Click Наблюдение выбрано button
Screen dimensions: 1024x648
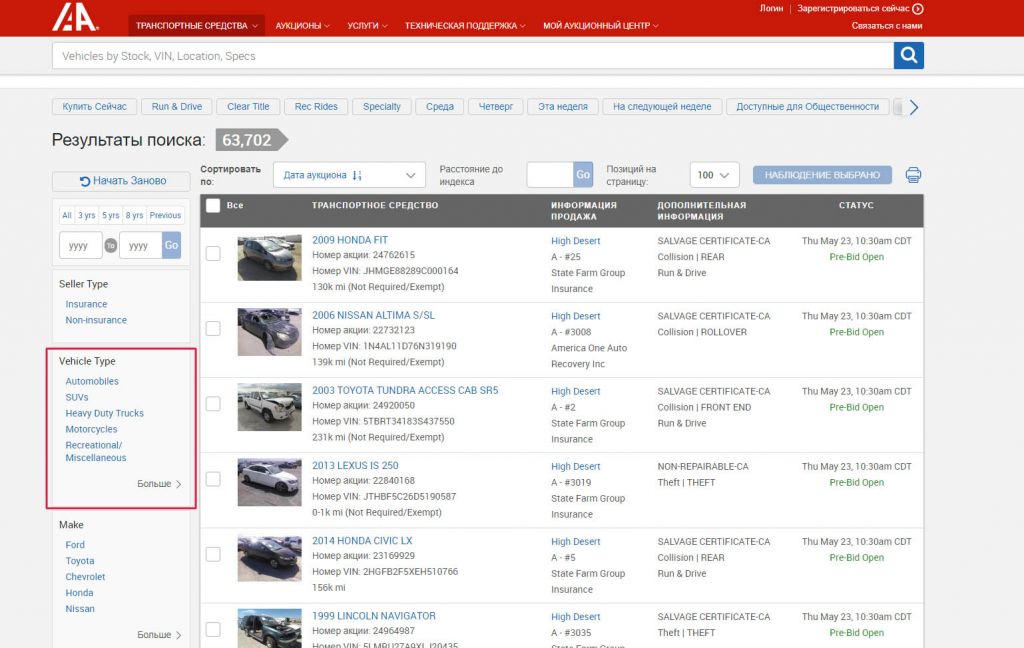pos(822,175)
